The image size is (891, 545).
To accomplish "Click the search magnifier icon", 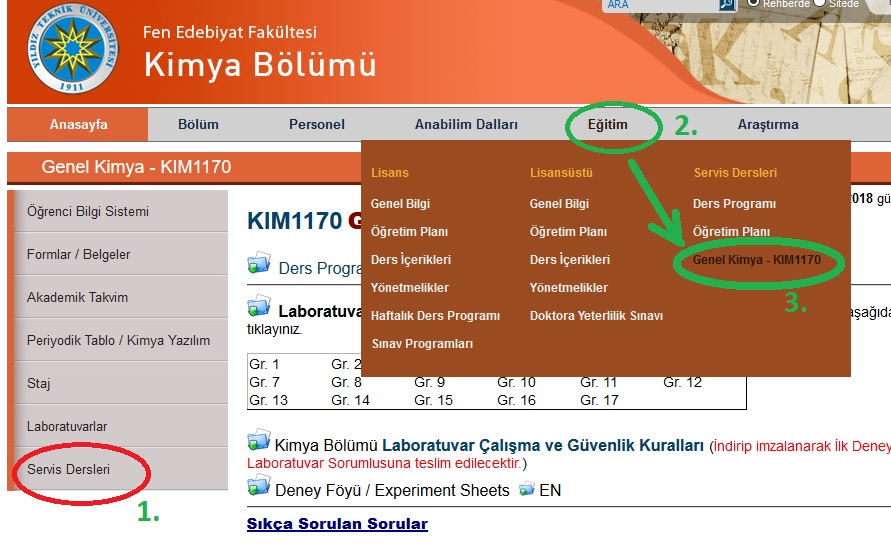I will pyautogui.click(x=727, y=5).
